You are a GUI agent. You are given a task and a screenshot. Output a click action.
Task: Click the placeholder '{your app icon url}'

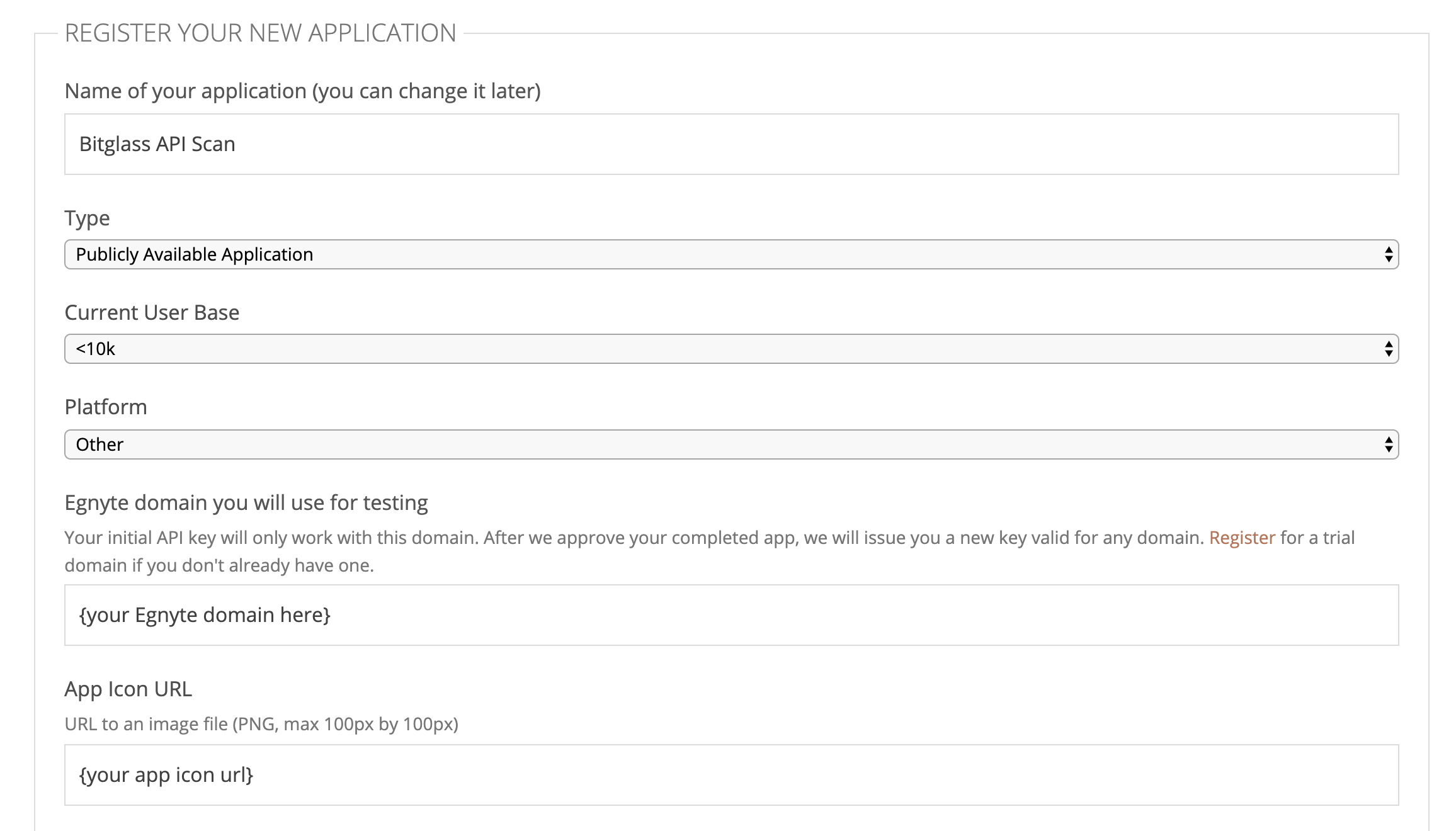pyautogui.click(x=166, y=775)
